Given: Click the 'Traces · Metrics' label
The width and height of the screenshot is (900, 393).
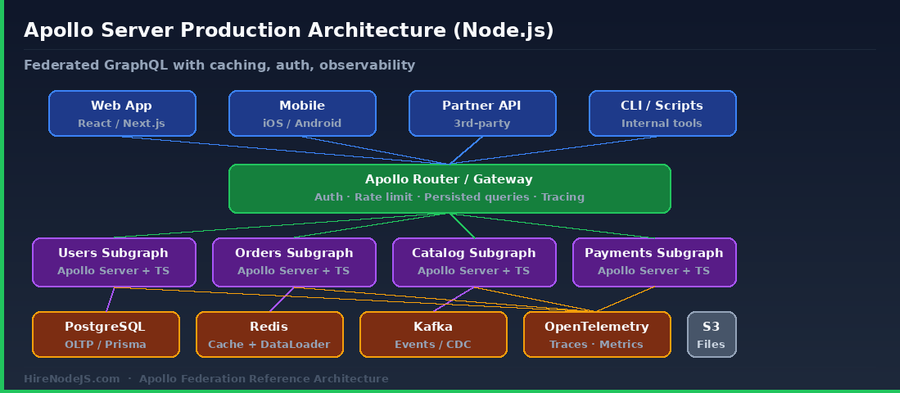Looking at the screenshot, I should (596, 345).
